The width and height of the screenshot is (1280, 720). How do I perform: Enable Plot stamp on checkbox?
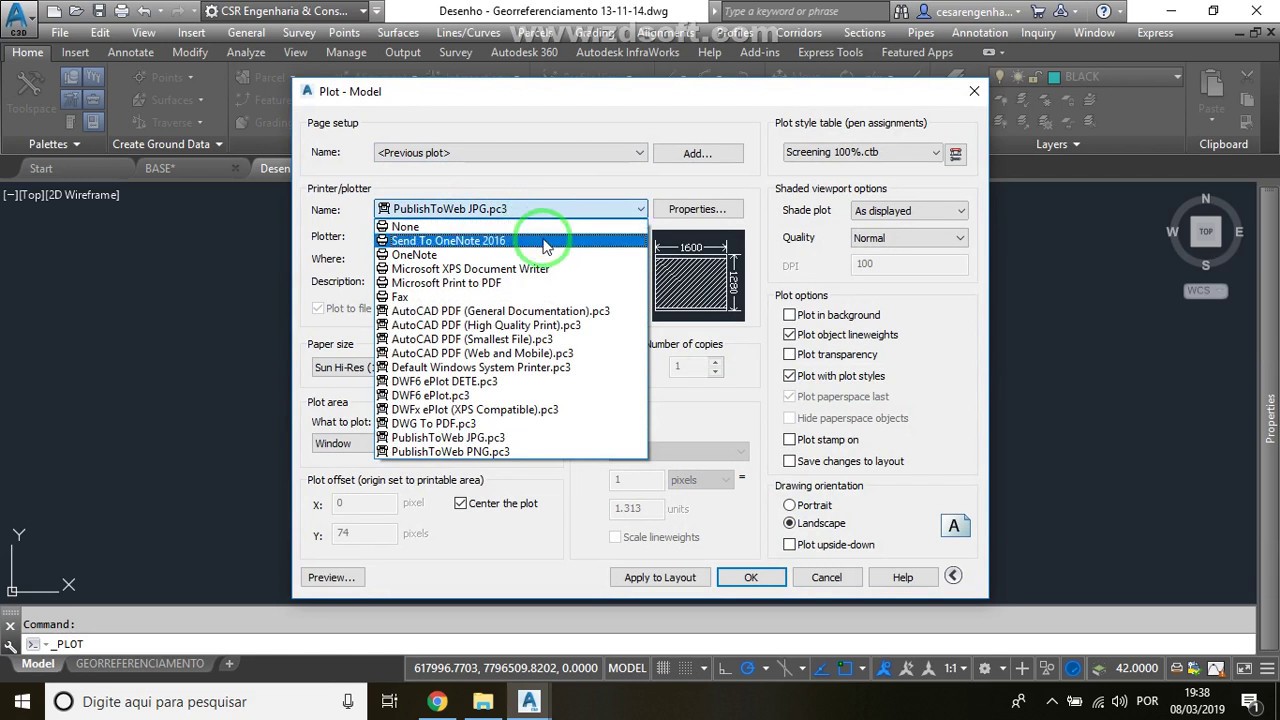789,440
